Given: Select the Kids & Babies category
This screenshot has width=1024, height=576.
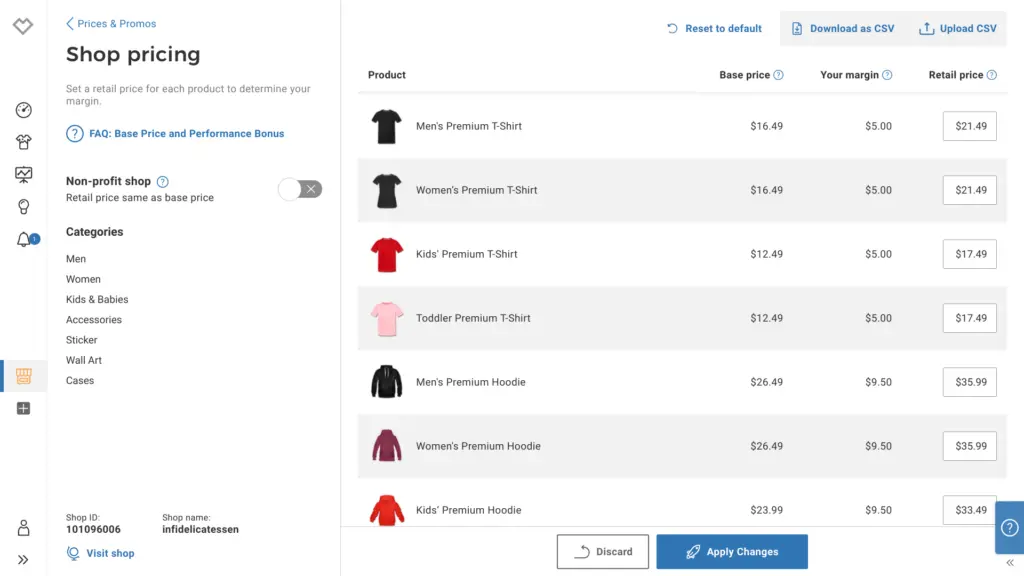Looking at the screenshot, I should pos(97,299).
